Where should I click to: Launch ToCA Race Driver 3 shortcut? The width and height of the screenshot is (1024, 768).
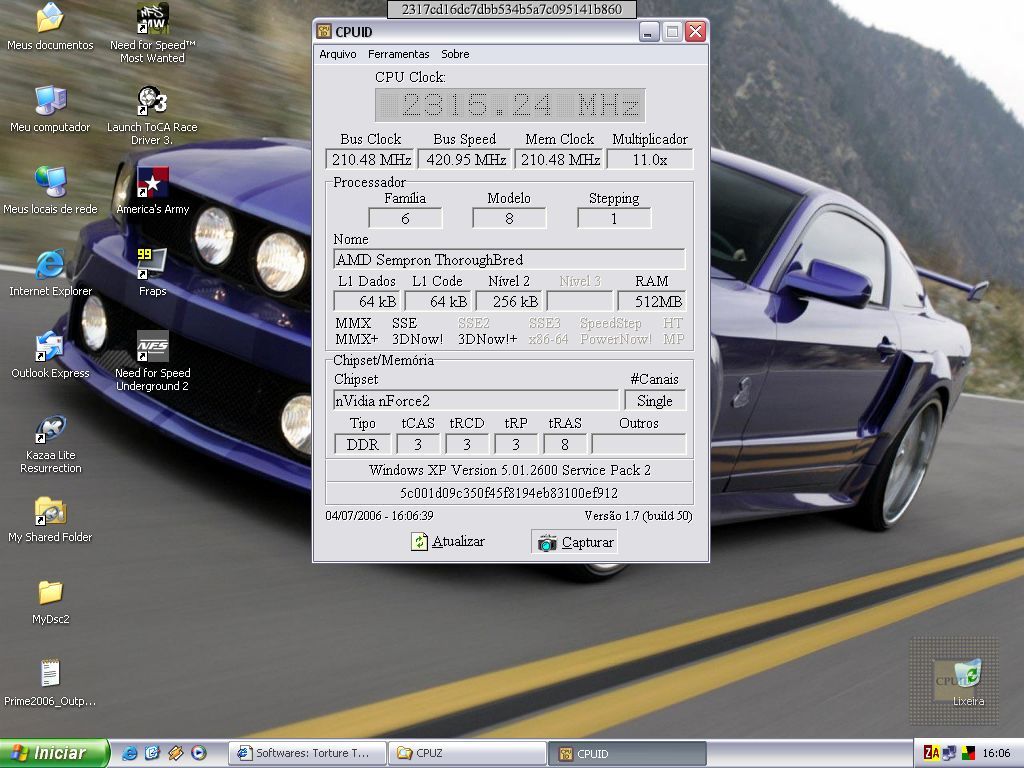coord(152,101)
